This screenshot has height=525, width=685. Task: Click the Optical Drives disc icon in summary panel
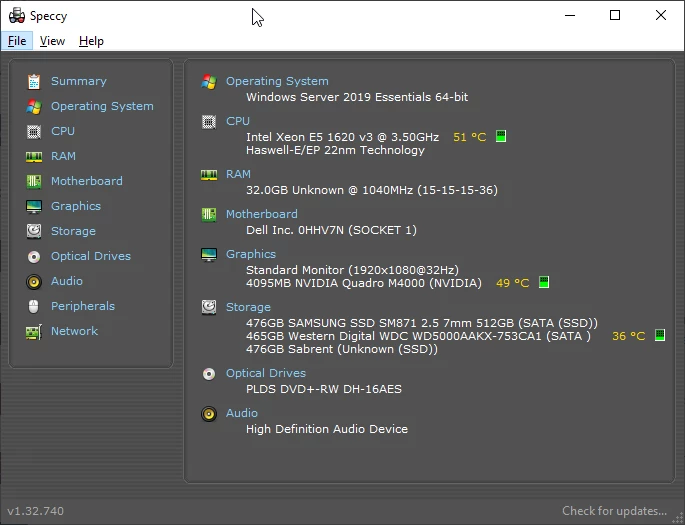(209, 374)
